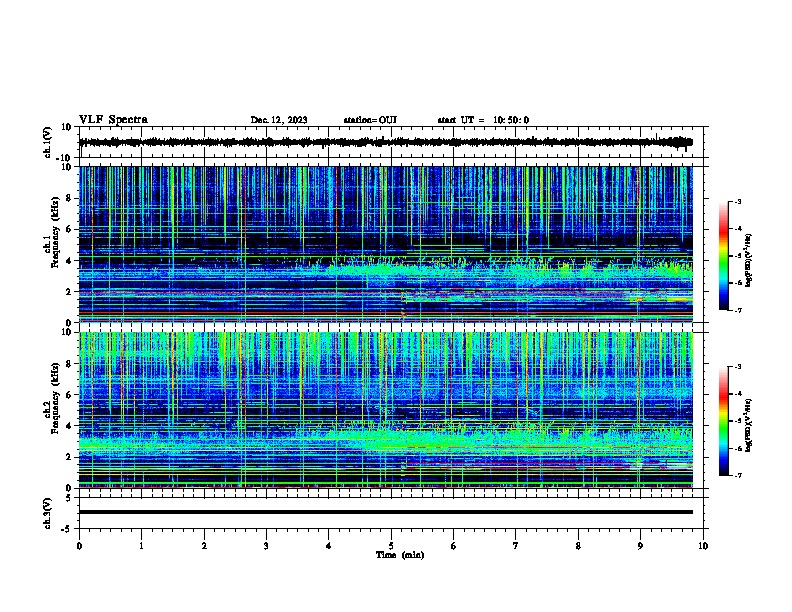Click the time axis tick label '5'
This screenshot has height=612, width=792.
(391, 546)
